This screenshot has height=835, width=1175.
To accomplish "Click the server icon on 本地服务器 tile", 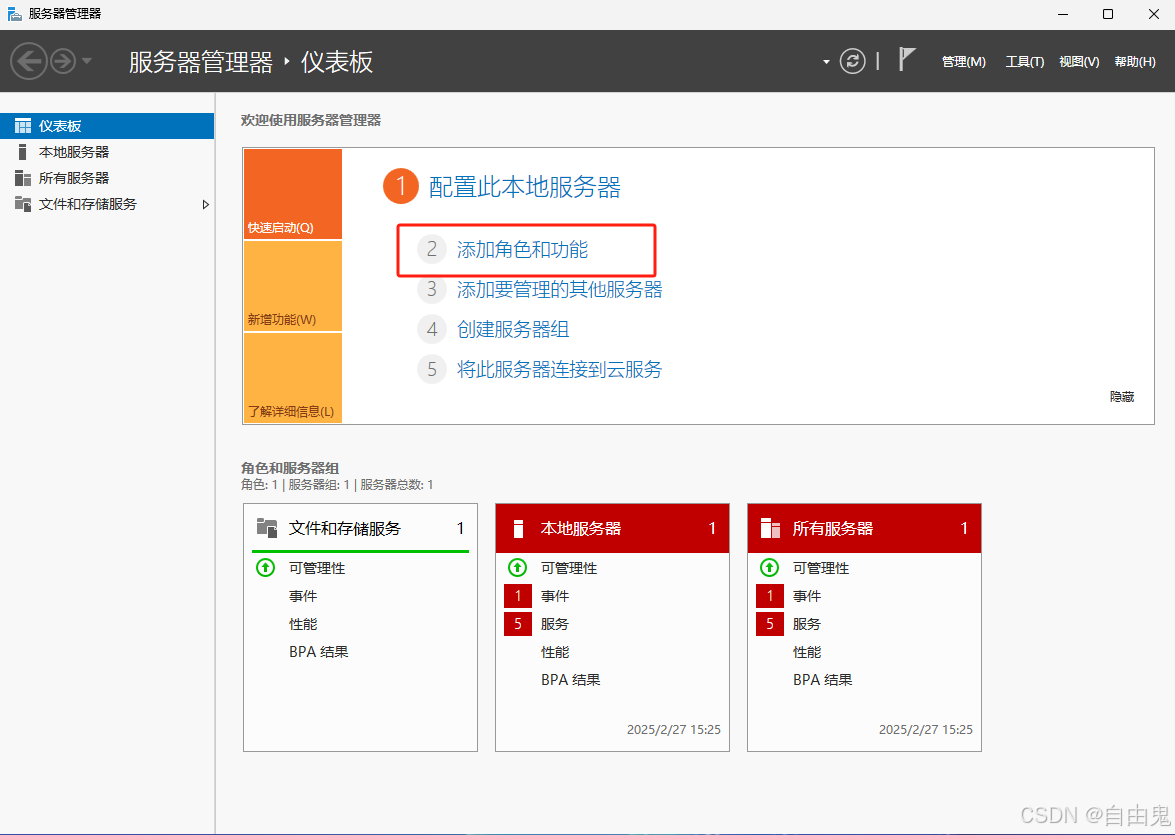I will pyautogui.click(x=518, y=528).
